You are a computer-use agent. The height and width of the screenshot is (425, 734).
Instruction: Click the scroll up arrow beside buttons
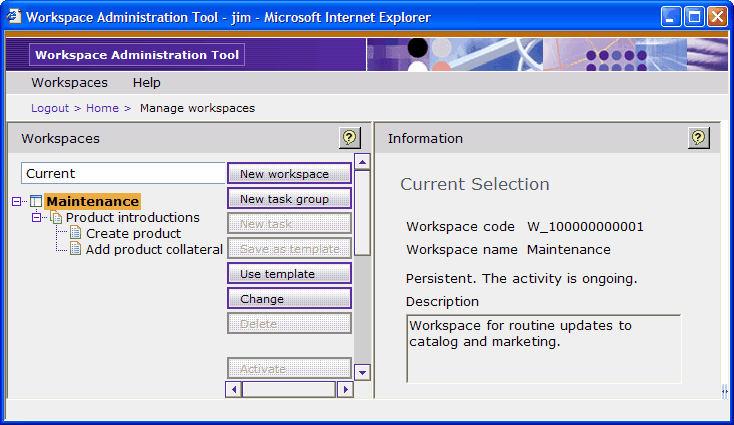coord(362,161)
